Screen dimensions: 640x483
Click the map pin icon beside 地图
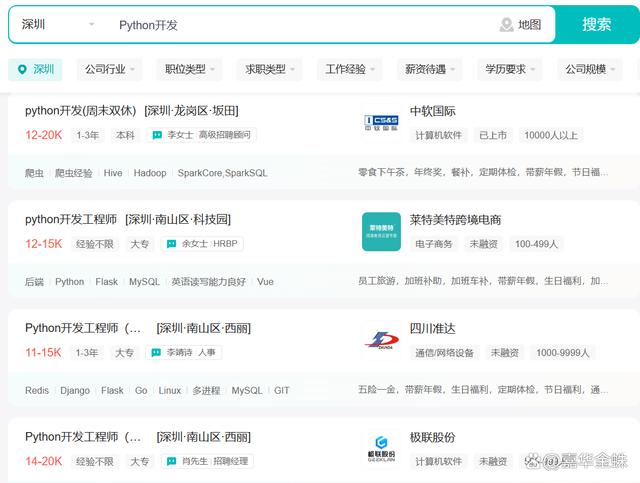click(x=507, y=25)
